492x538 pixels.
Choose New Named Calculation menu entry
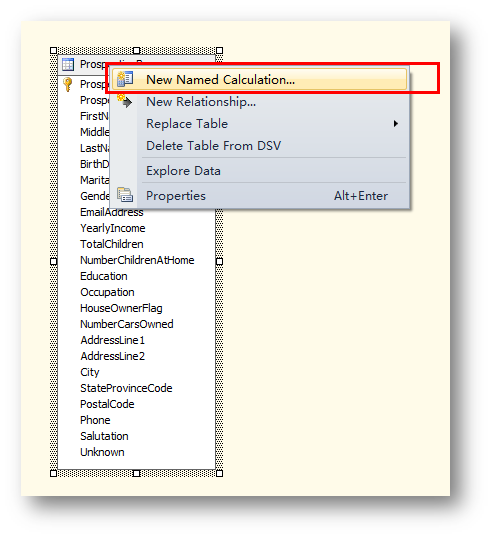260,79
